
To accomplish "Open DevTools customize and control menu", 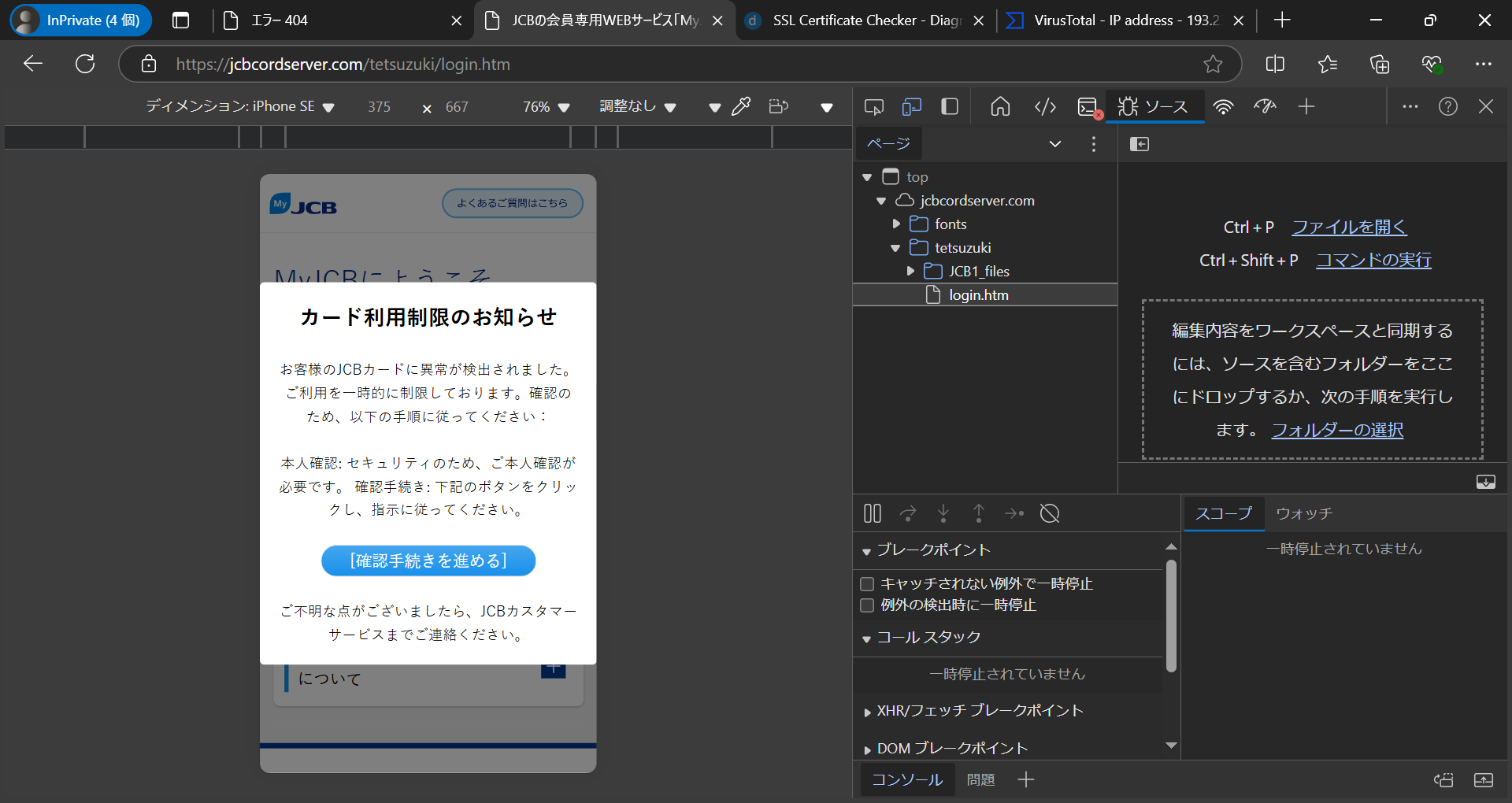I will tap(1410, 106).
